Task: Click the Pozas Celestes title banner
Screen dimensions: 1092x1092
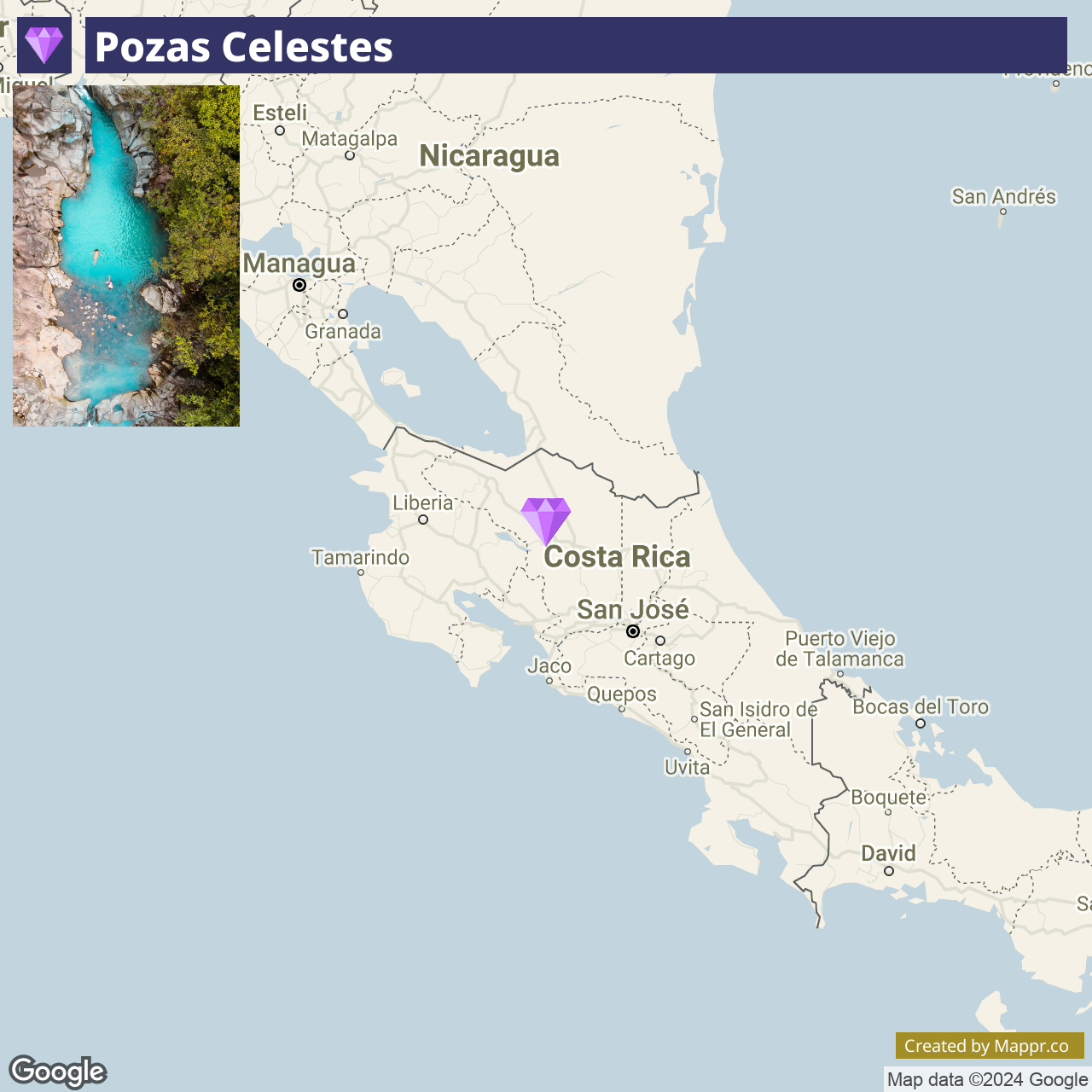Action: [576, 45]
